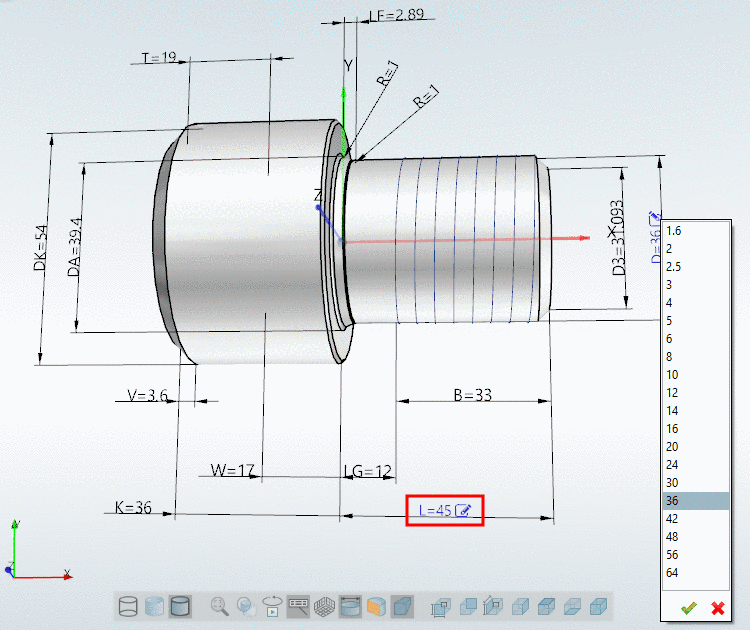Choose 2 from the diameter list
750x630 pixels.
coord(696,249)
